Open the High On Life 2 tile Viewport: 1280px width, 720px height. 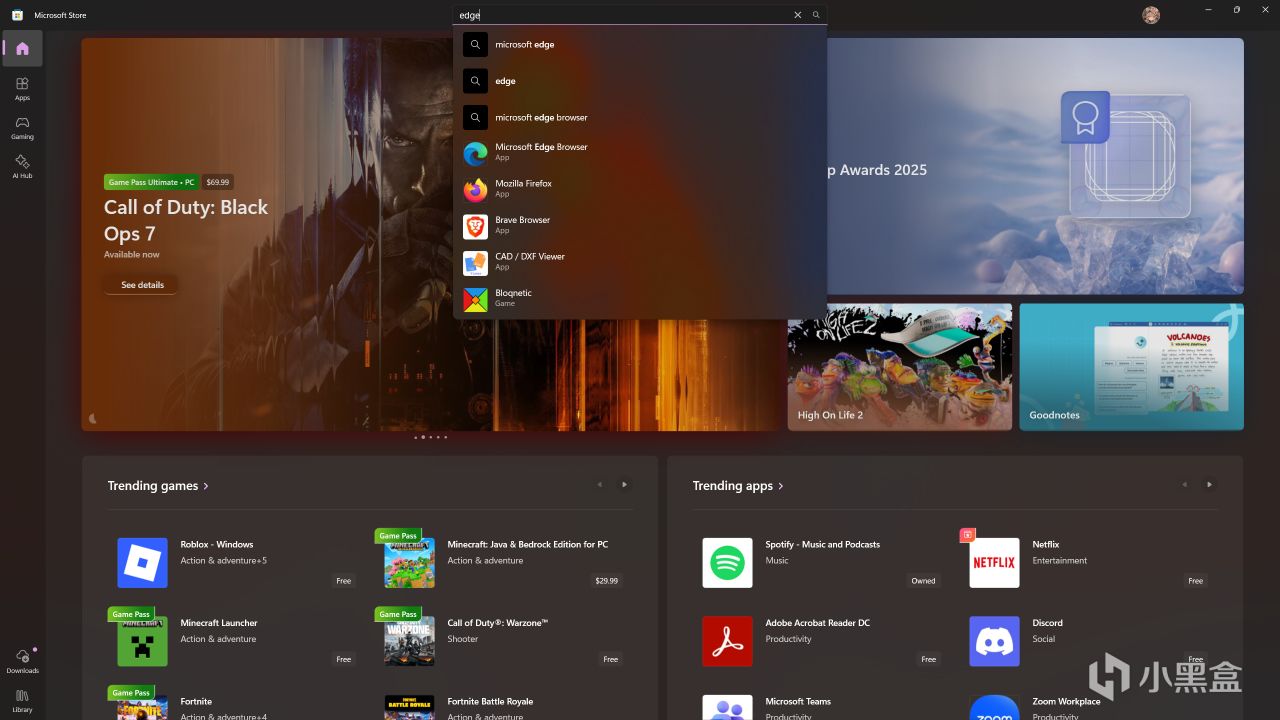point(900,367)
